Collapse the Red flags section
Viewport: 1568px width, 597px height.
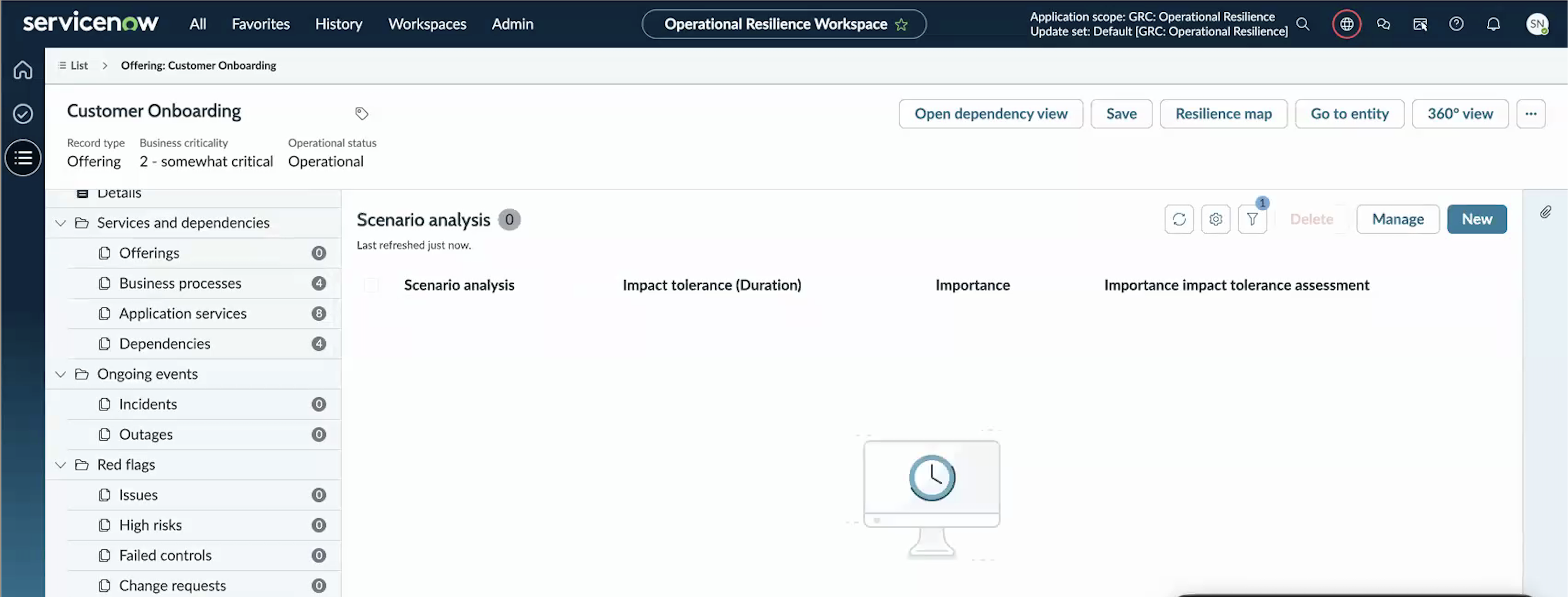coord(60,465)
